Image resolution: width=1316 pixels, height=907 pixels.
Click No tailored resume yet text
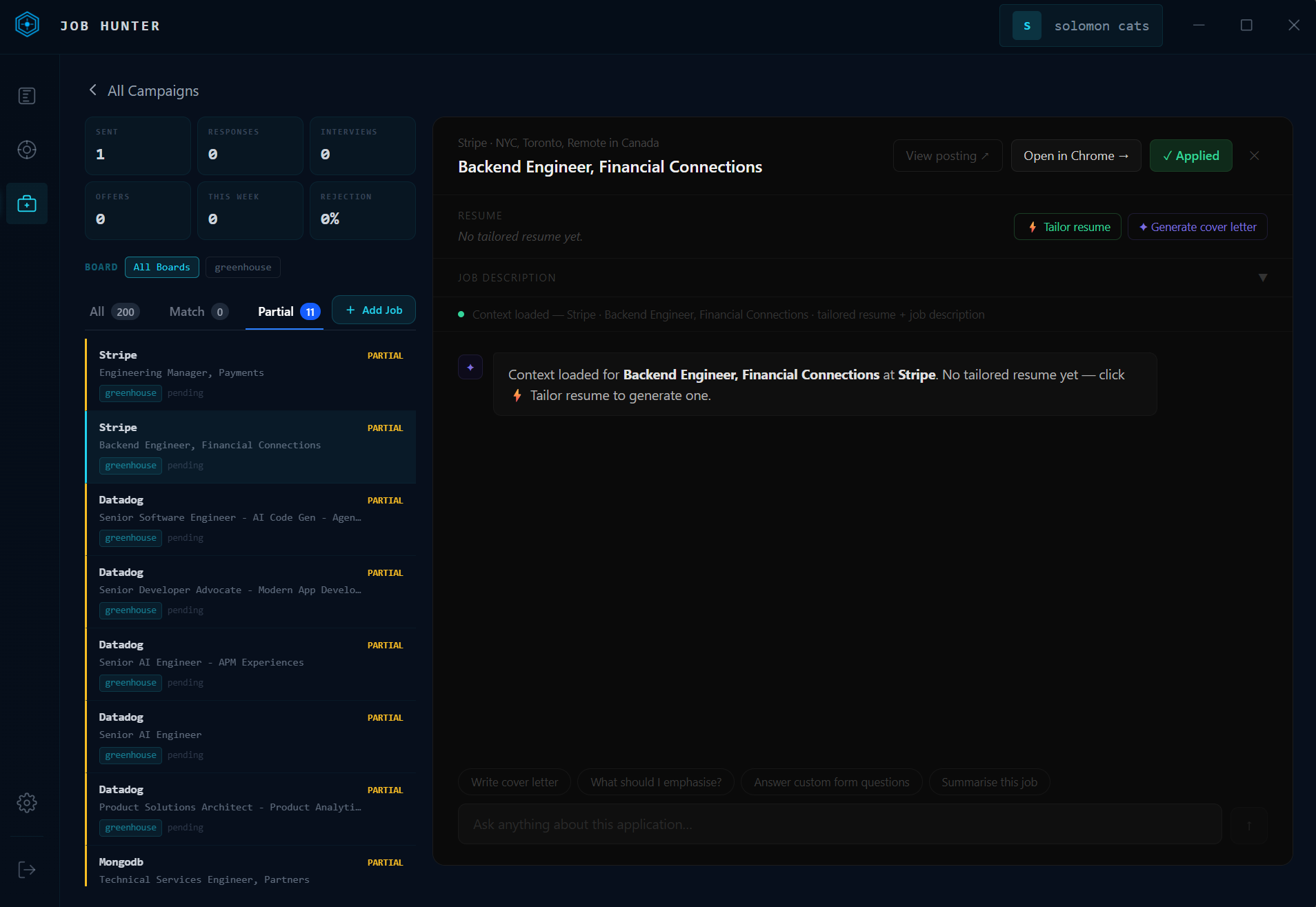(x=520, y=237)
